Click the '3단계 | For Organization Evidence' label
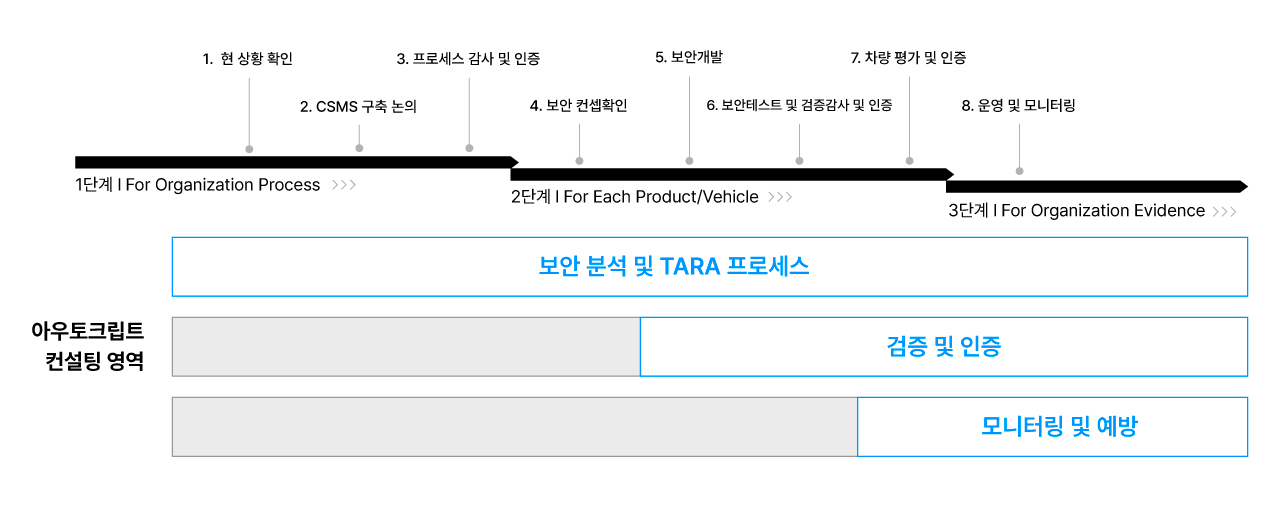Screen dimensions: 1280x512 [1076, 211]
